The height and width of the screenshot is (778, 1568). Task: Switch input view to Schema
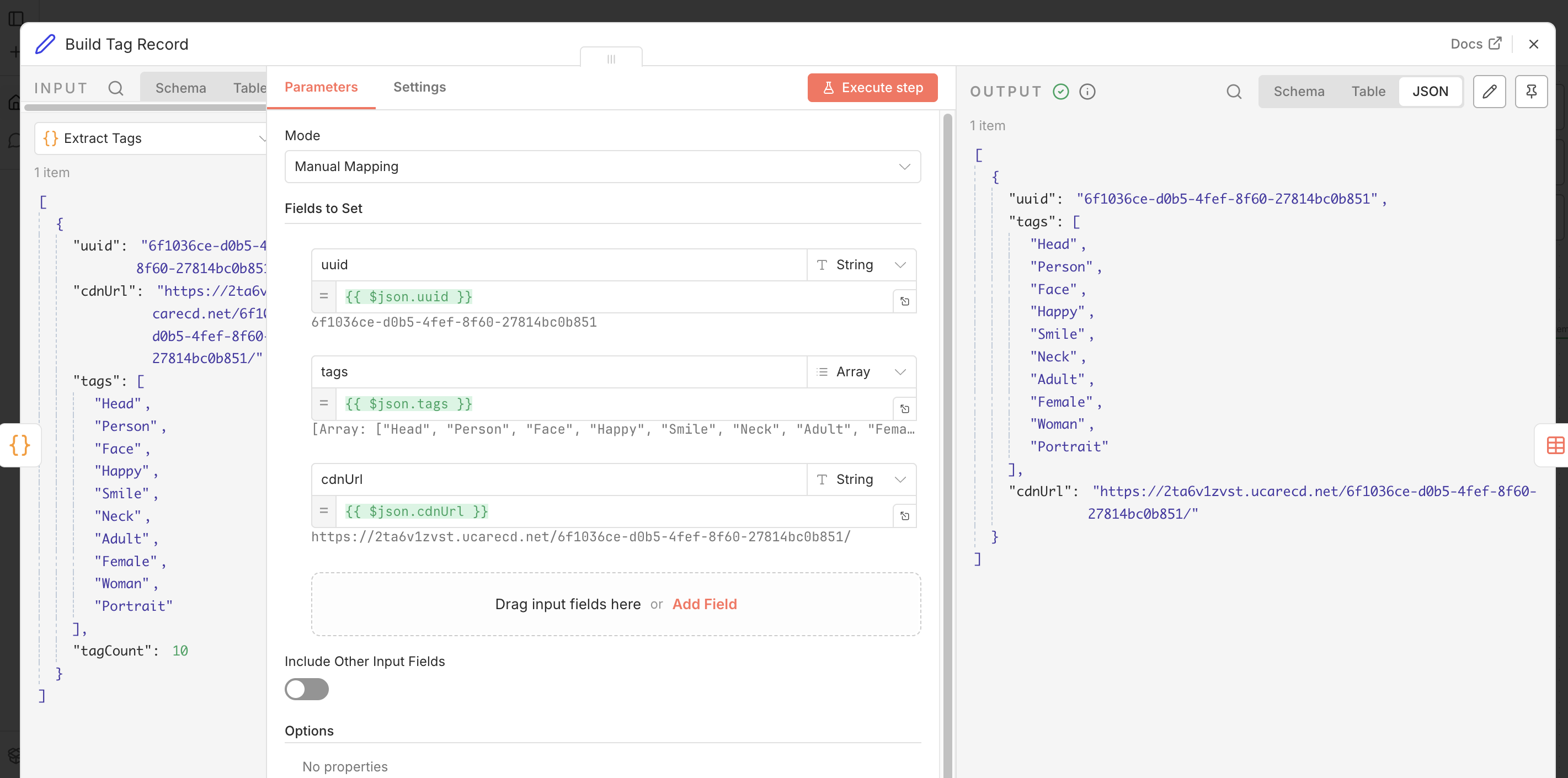pos(181,88)
